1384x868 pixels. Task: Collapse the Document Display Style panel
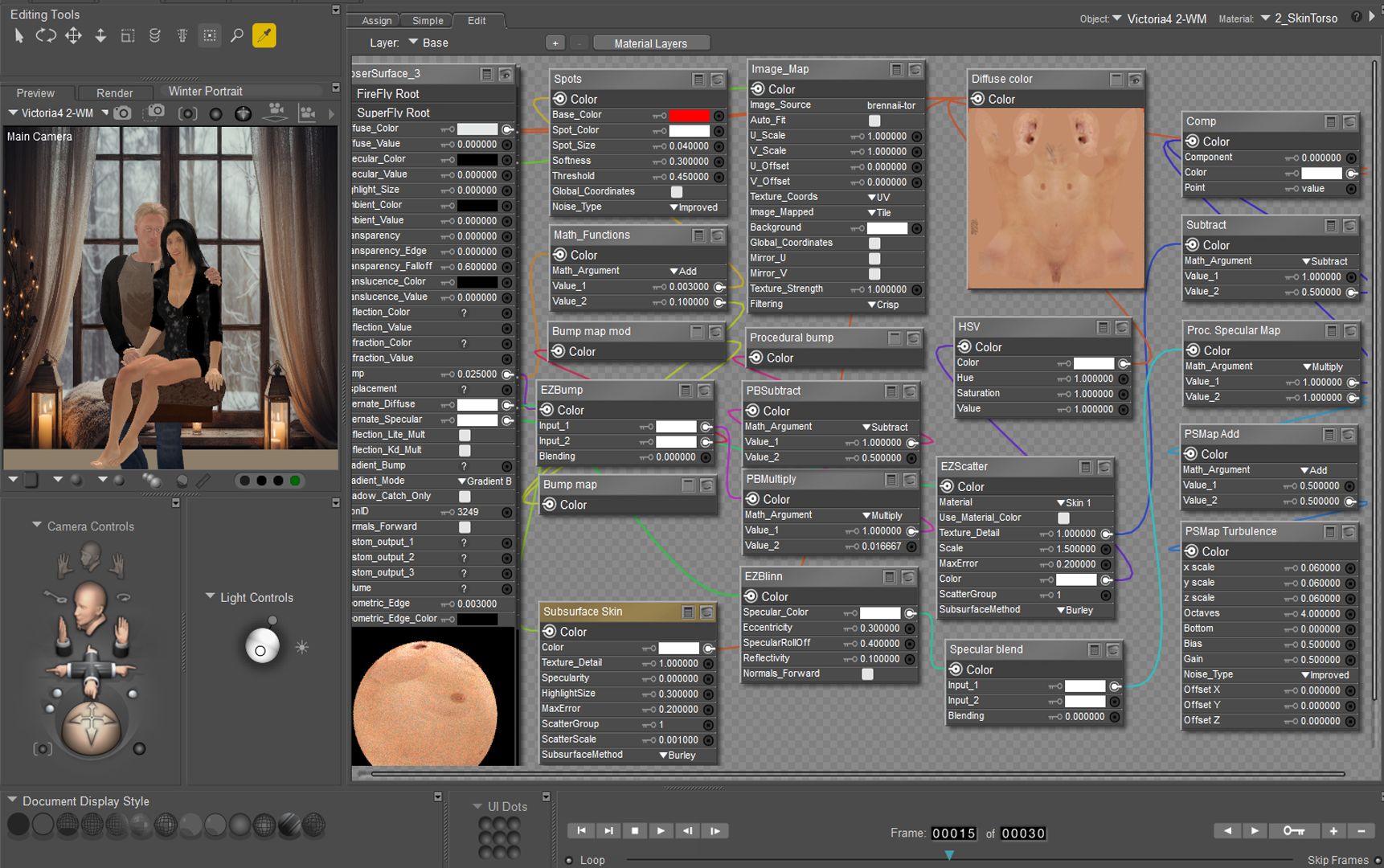(12, 800)
